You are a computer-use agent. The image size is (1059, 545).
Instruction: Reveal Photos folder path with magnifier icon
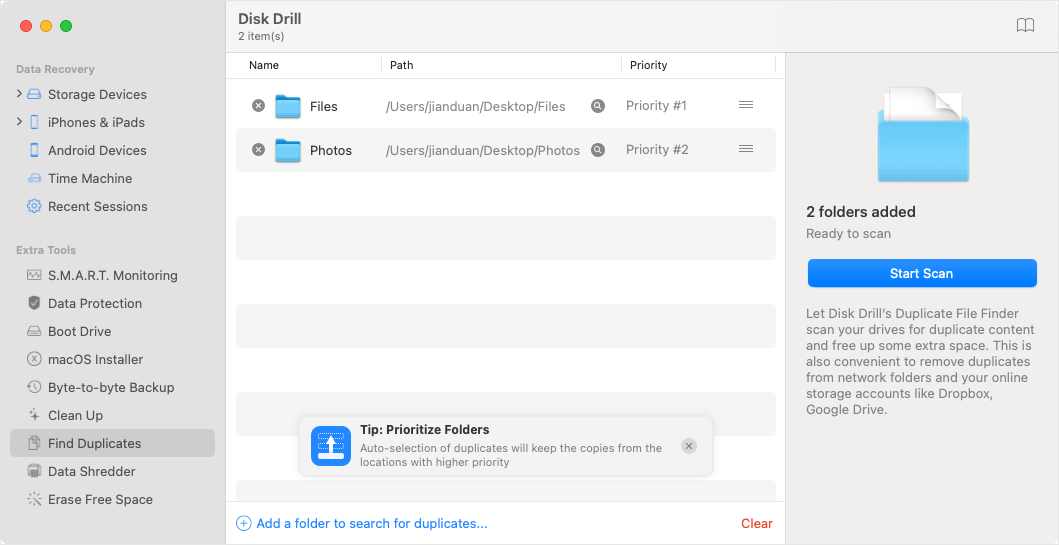tap(598, 149)
